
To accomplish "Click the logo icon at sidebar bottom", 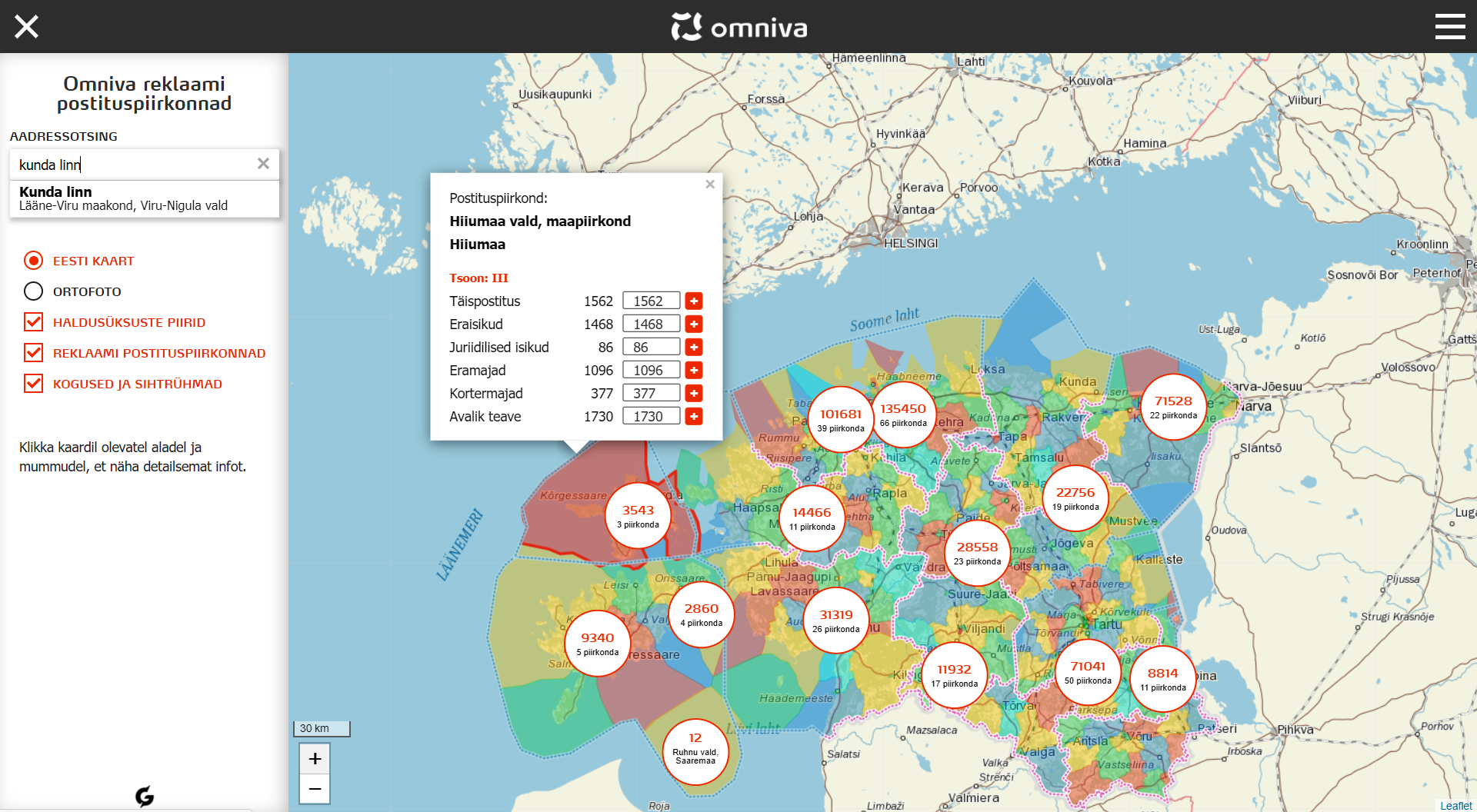I will point(145,796).
